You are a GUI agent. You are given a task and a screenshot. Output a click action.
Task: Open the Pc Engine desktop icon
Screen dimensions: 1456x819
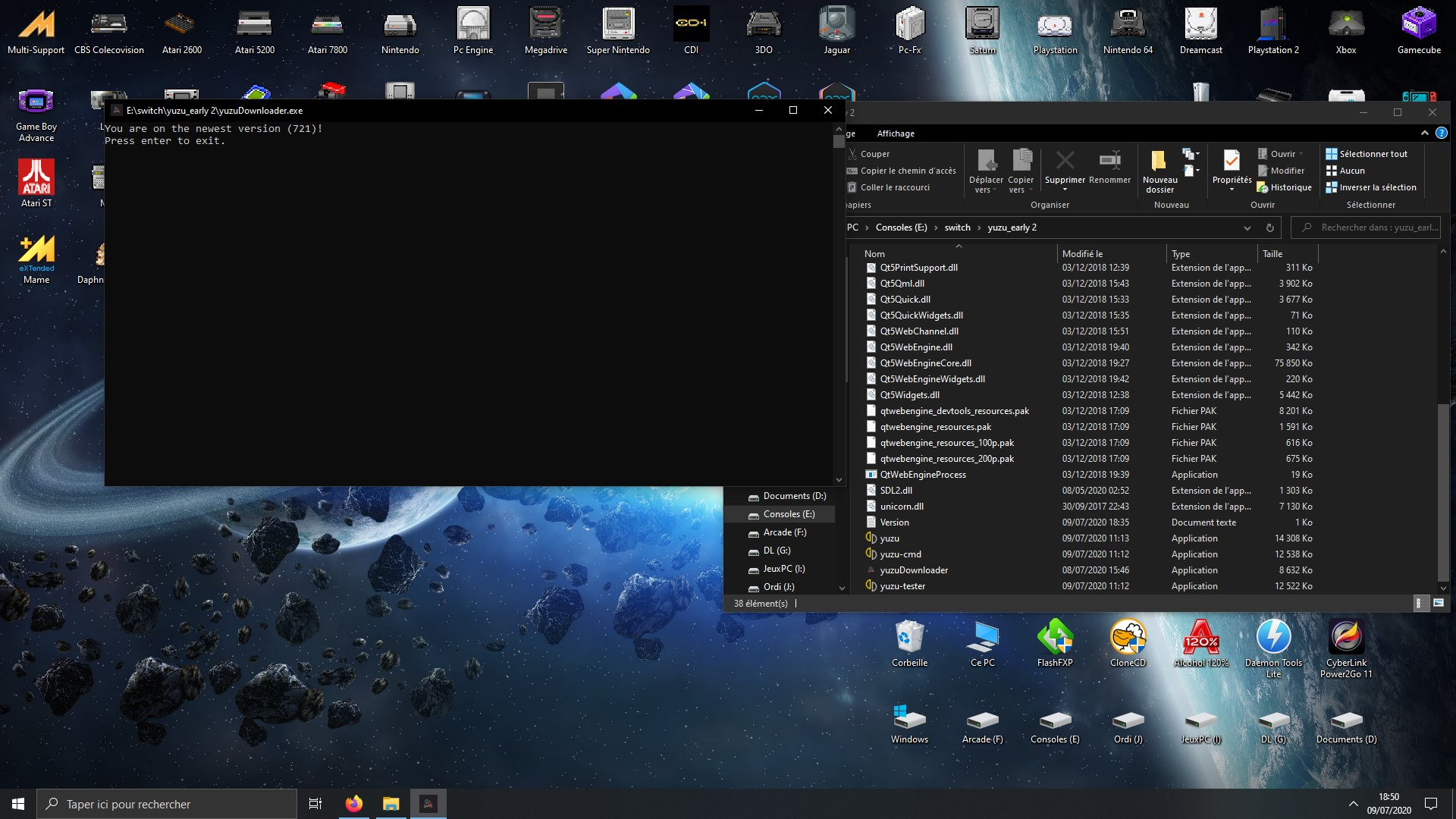[x=473, y=30]
